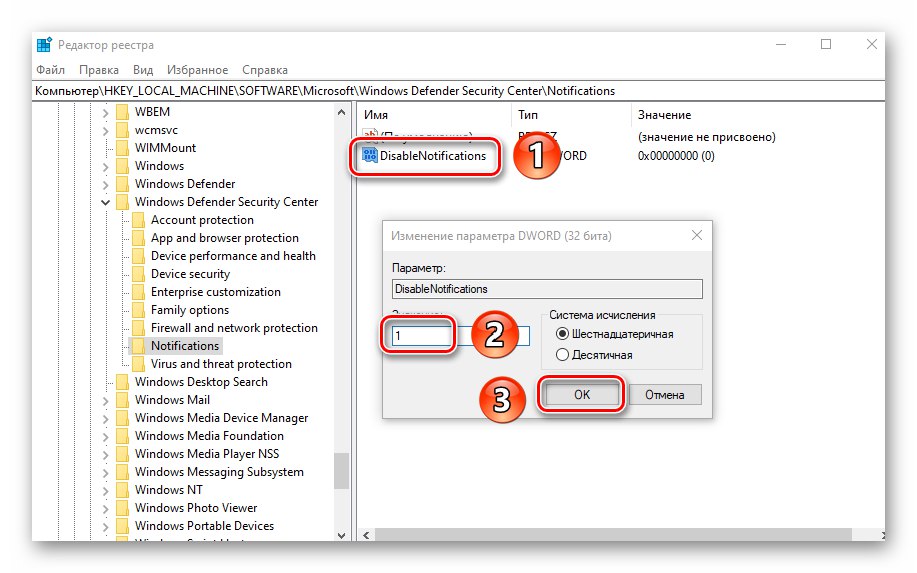This screenshot has width=917, height=573.
Task: Click the Windows Mail folder icon
Action: point(122,401)
